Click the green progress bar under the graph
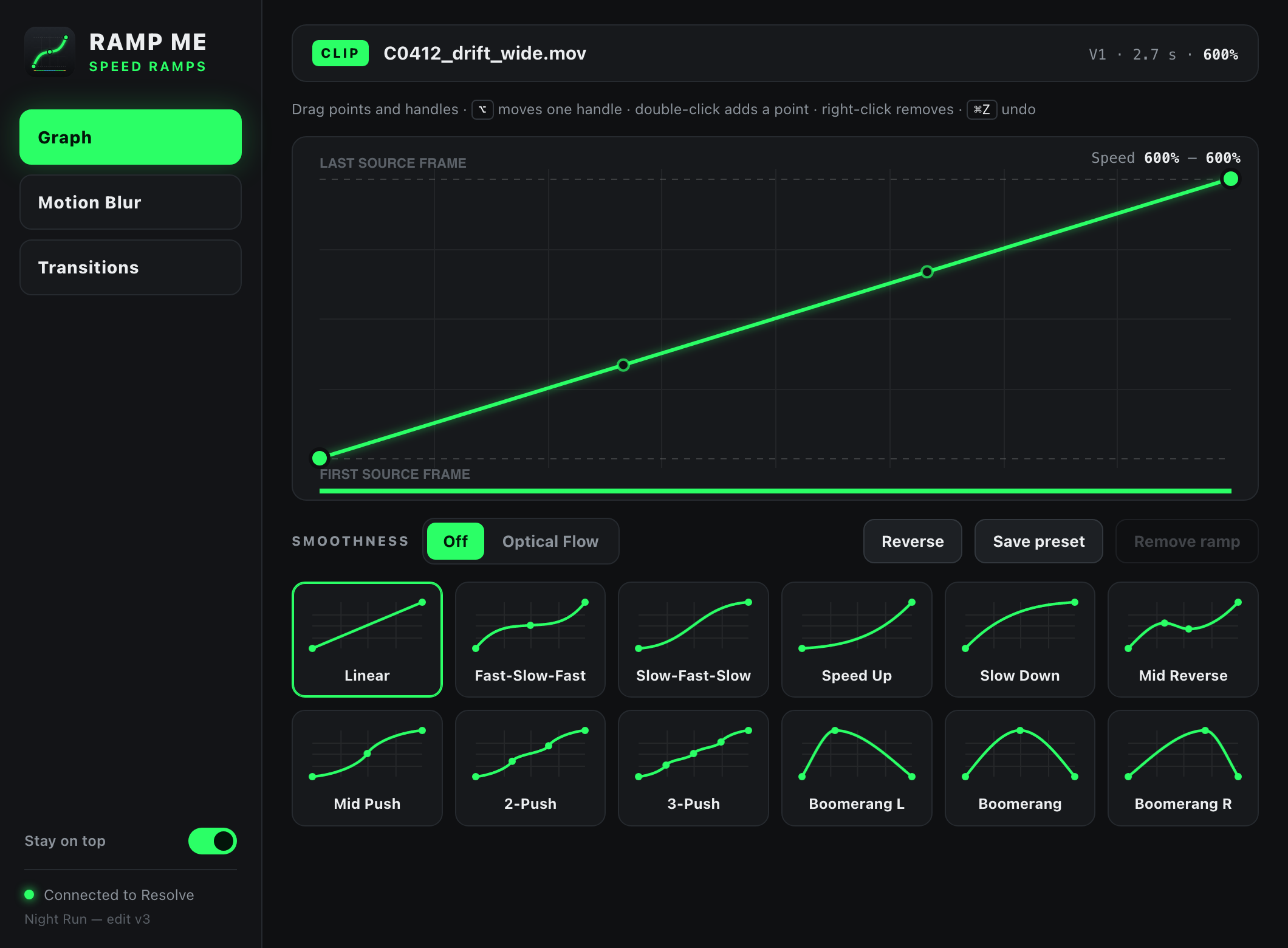1288x948 pixels. click(x=775, y=491)
